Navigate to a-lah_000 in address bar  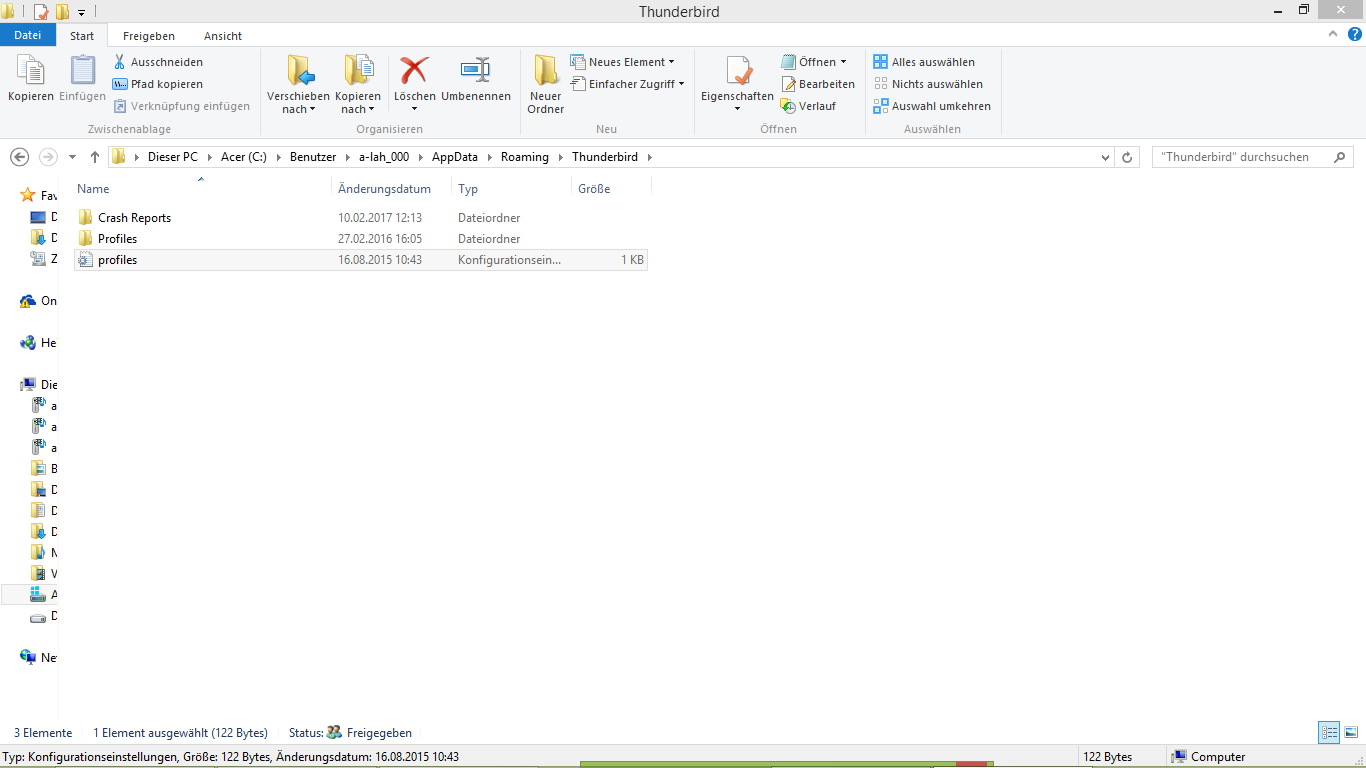pos(385,157)
